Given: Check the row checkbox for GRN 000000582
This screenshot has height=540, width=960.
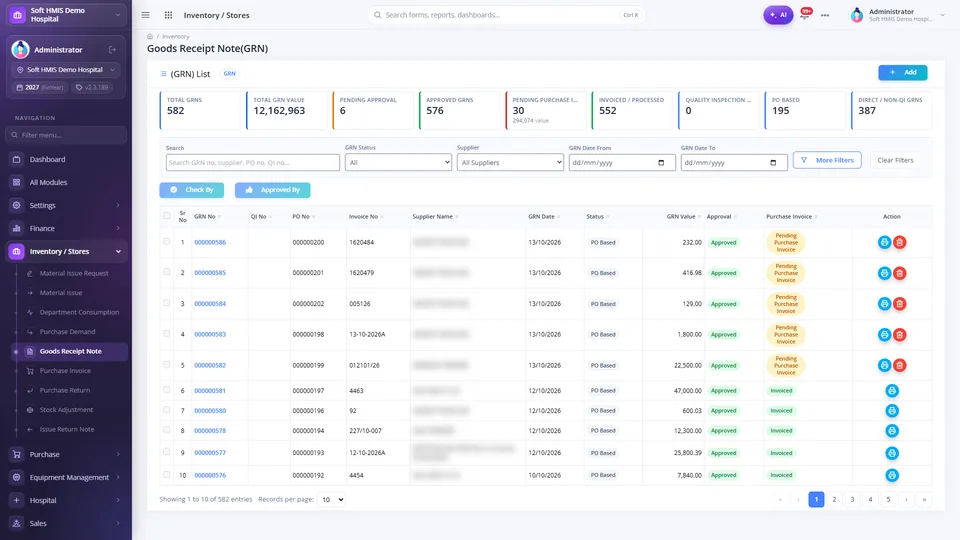Looking at the screenshot, I should [x=167, y=364].
